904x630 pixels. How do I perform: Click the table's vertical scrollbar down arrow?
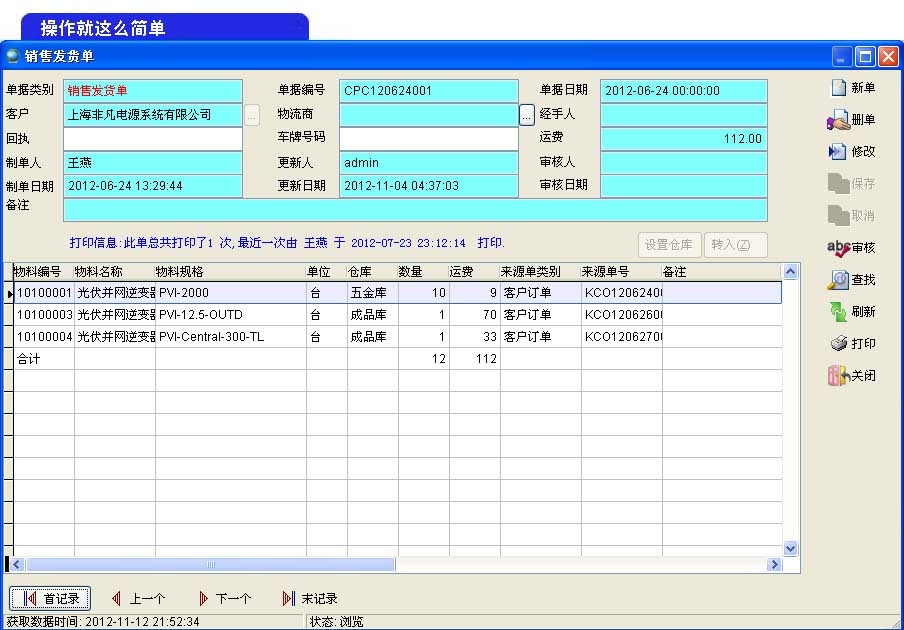[791, 548]
